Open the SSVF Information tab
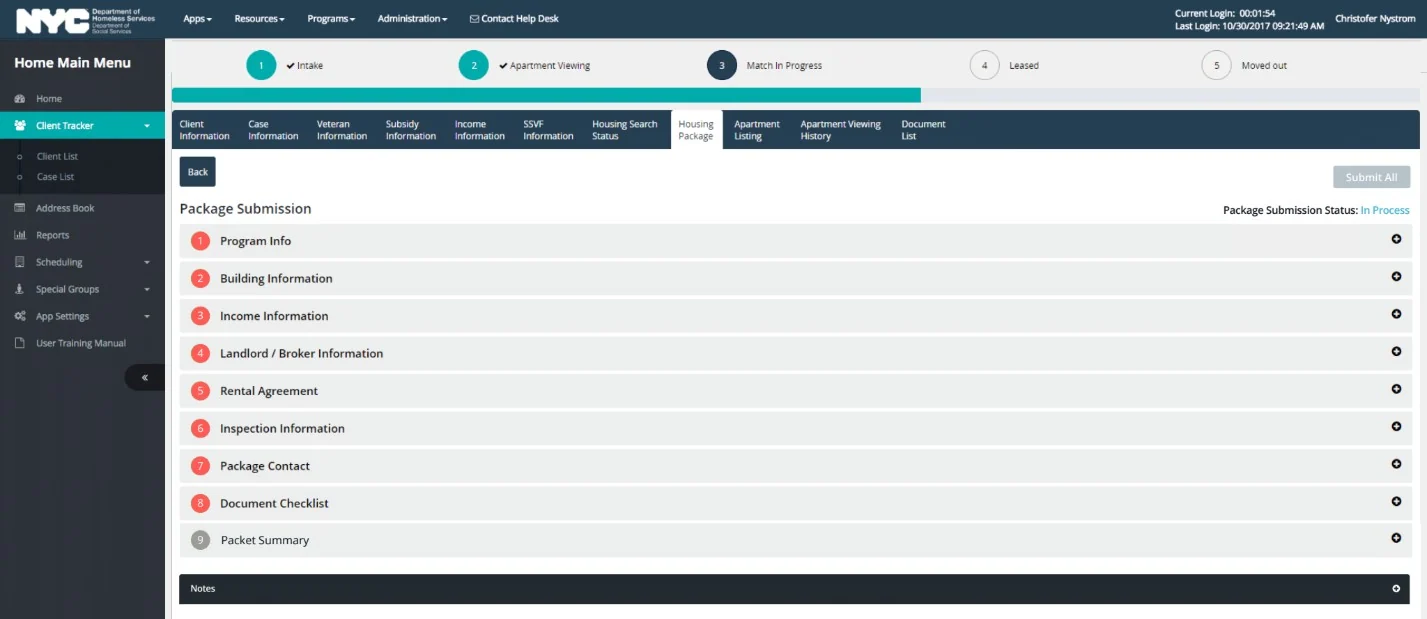 tap(548, 130)
